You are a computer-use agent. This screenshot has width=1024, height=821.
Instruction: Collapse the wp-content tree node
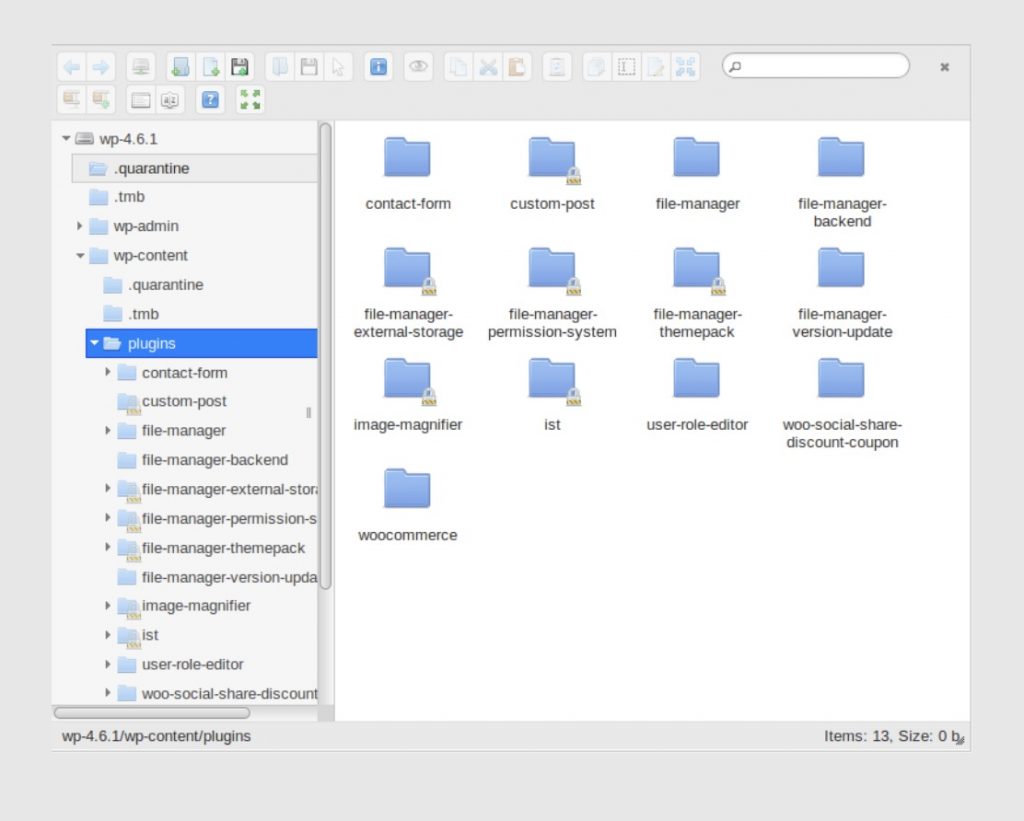[x=80, y=255]
